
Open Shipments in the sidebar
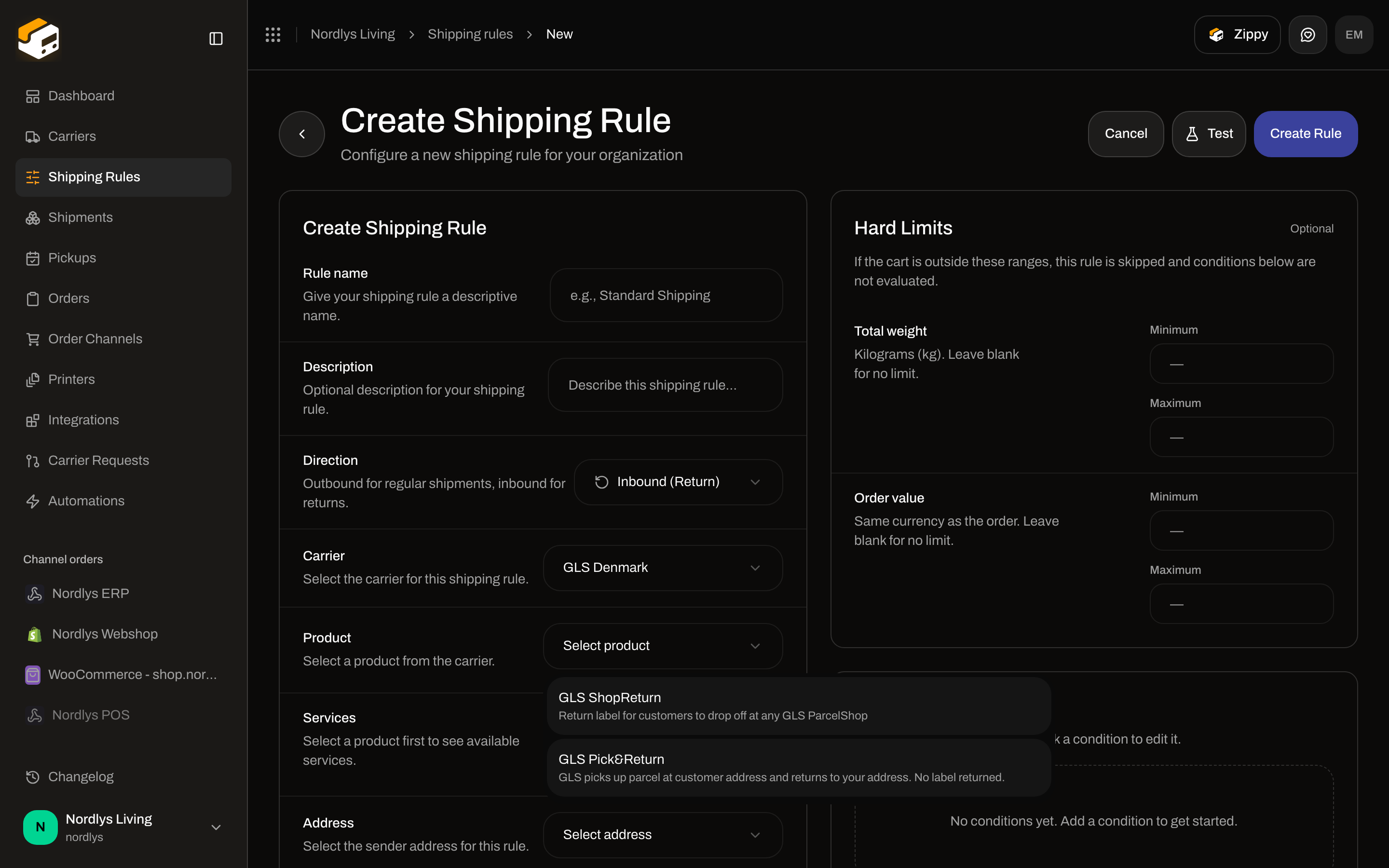pos(123,217)
